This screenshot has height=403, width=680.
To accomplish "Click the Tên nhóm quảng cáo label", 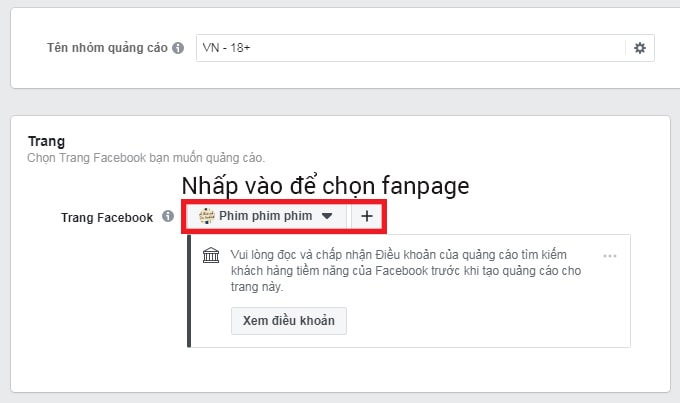I will [107, 48].
